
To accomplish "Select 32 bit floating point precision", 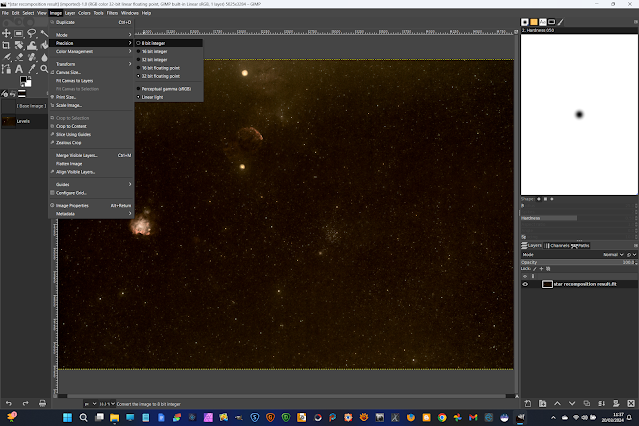I will tap(169, 76).
